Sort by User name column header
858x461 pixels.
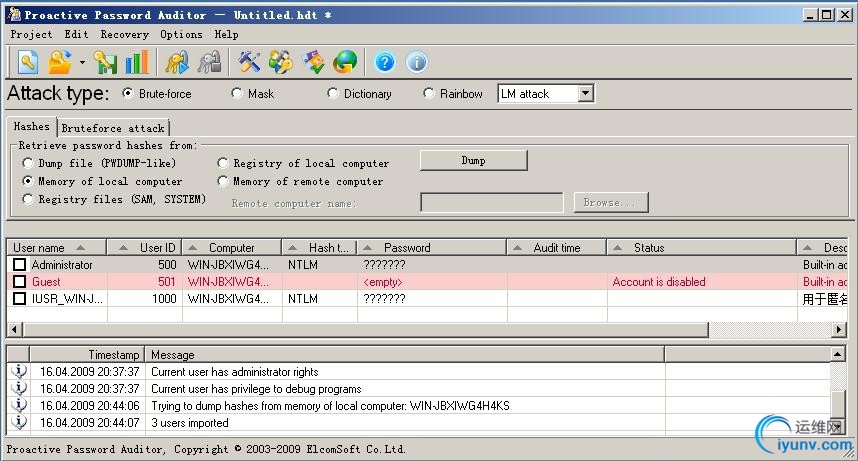(56, 247)
